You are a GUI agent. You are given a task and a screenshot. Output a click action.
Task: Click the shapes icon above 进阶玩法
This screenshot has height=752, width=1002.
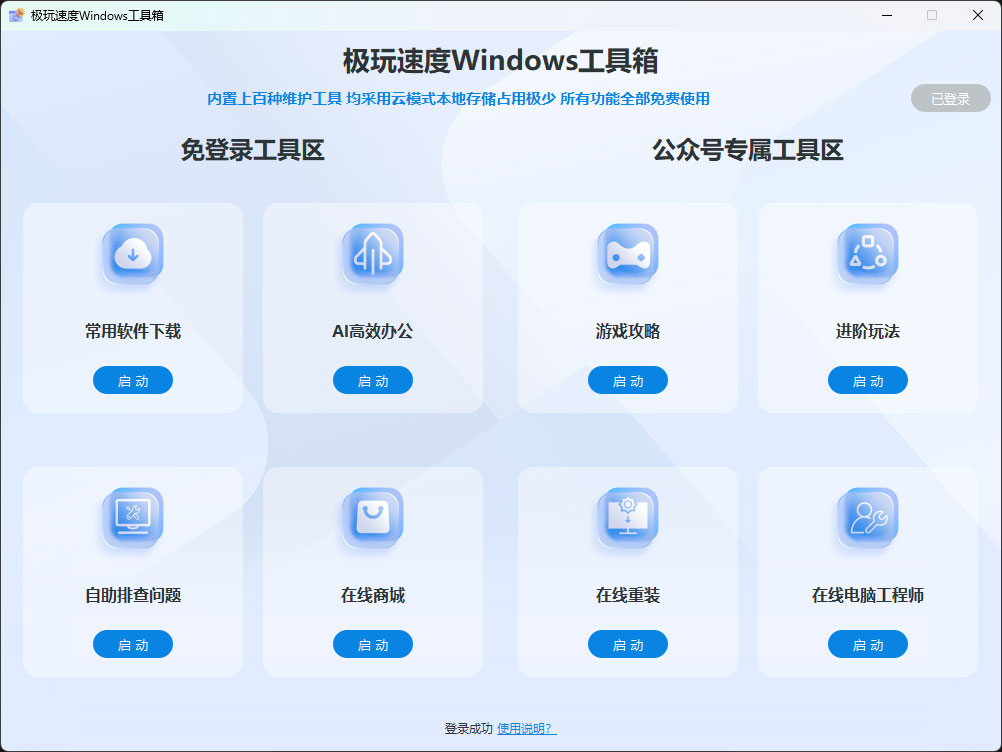click(x=868, y=254)
